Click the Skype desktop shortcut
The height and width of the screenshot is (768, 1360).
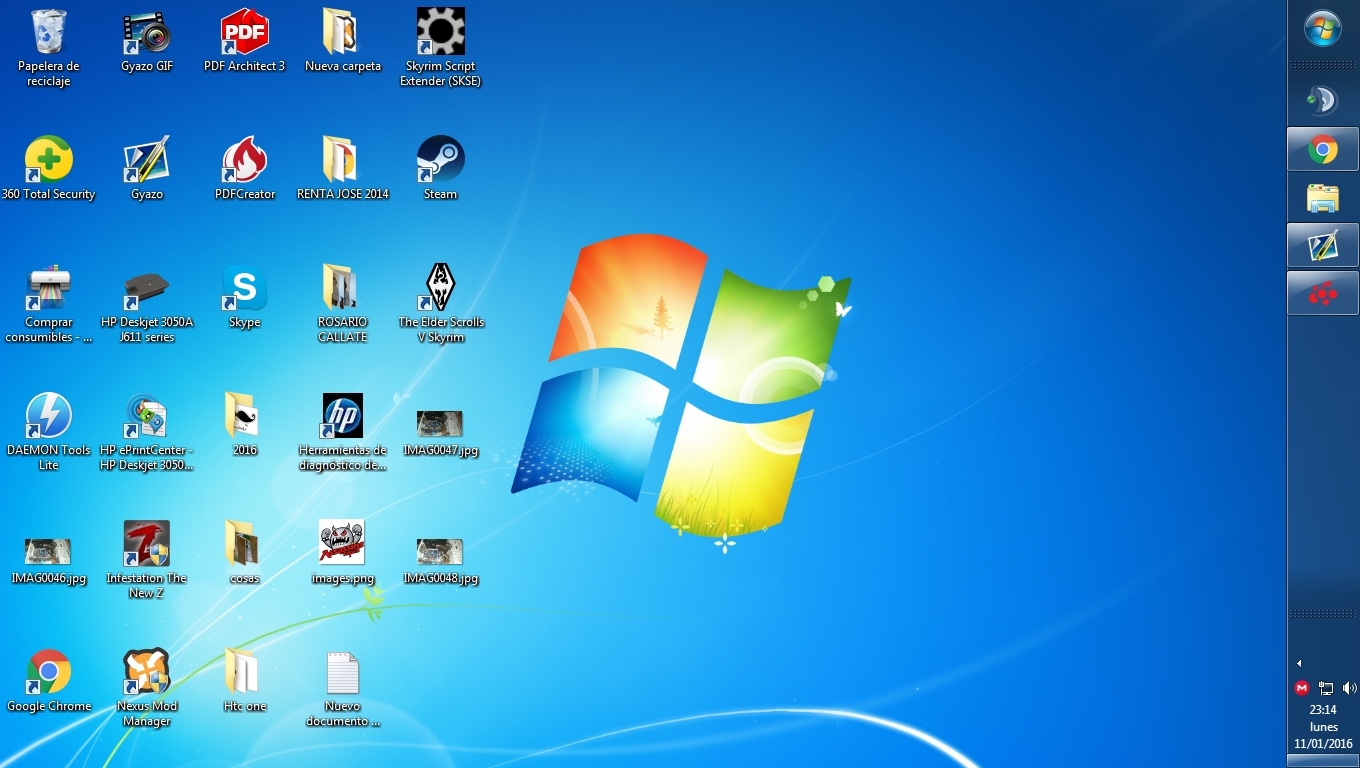[245, 297]
